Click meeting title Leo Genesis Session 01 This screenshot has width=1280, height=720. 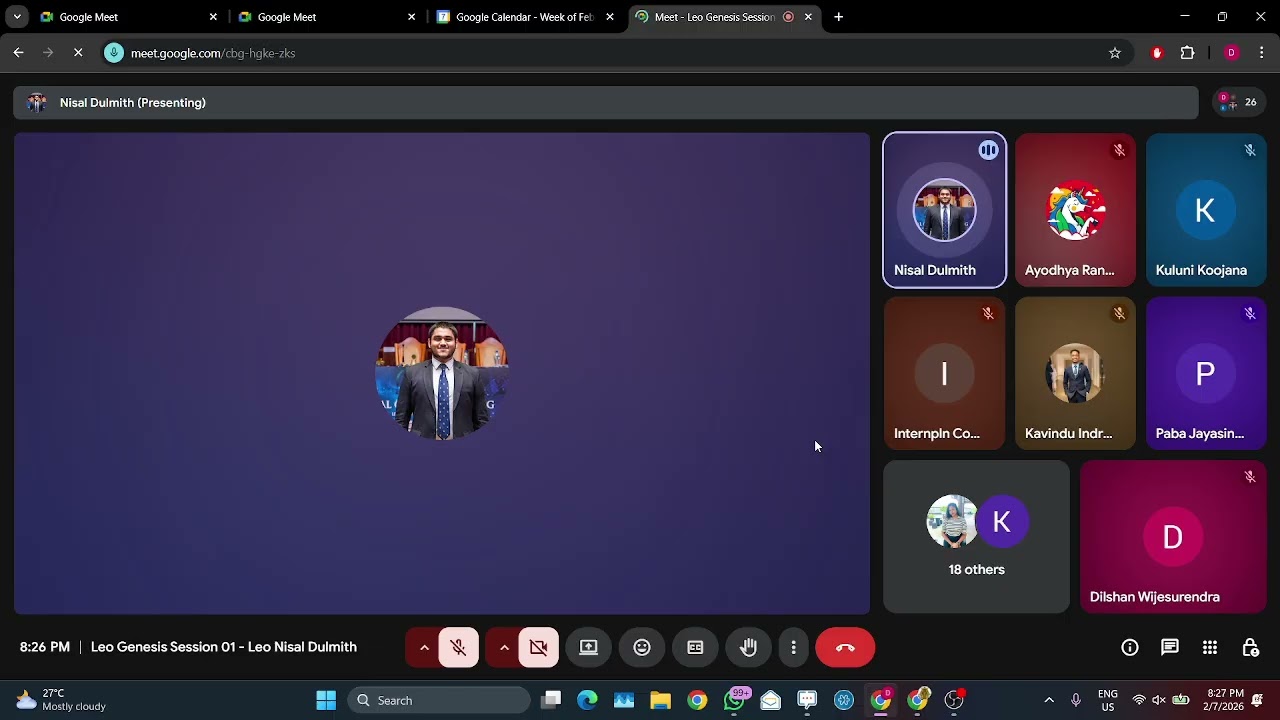(x=223, y=647)
